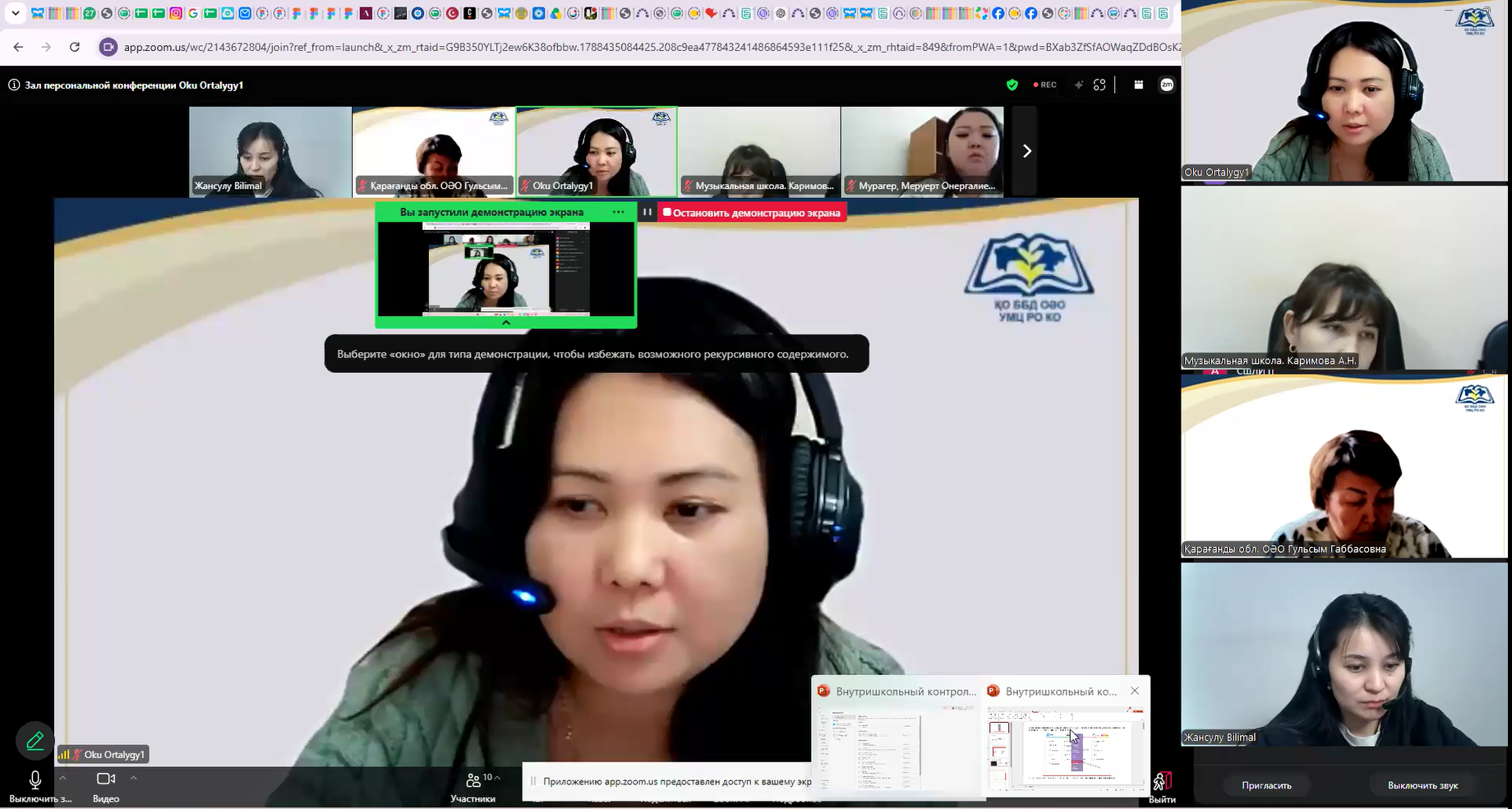Open the zm Zoom profile icon
Screen dimensions: 1512x809
1167,85
